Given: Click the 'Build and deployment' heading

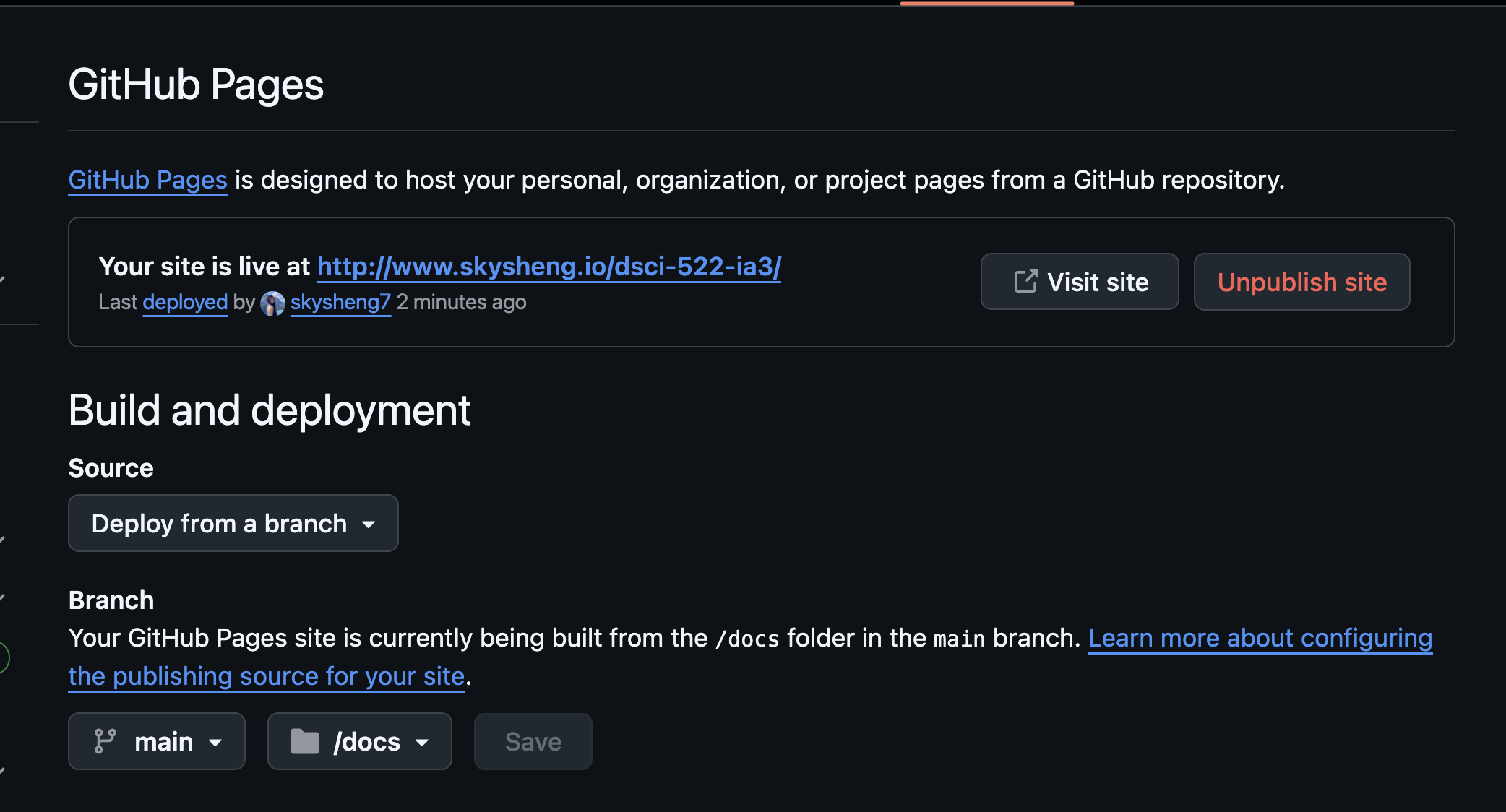Looking at the screenshot, I should tap(269, 410).
